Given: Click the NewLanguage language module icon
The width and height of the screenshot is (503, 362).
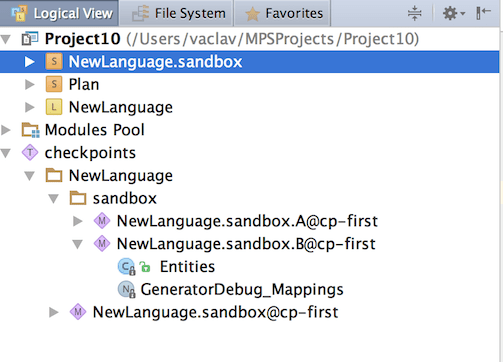Looking at the screenshot, I should pos(54,107).
